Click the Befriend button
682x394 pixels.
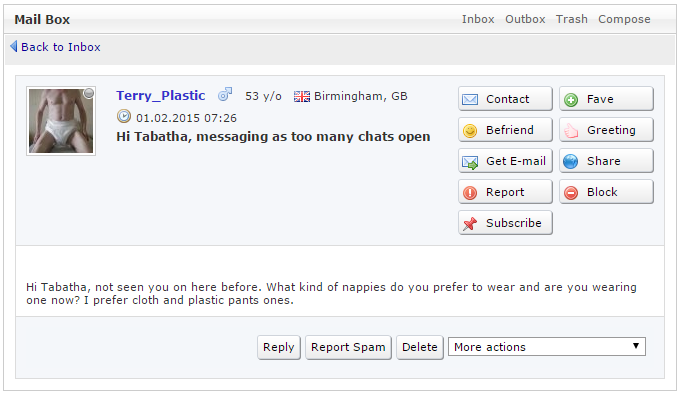tap(505, 130)
